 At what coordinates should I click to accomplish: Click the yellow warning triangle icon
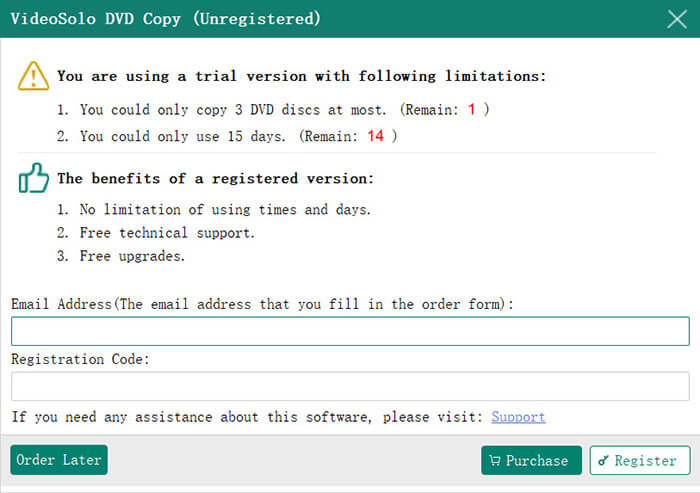[x=33, y=76]
